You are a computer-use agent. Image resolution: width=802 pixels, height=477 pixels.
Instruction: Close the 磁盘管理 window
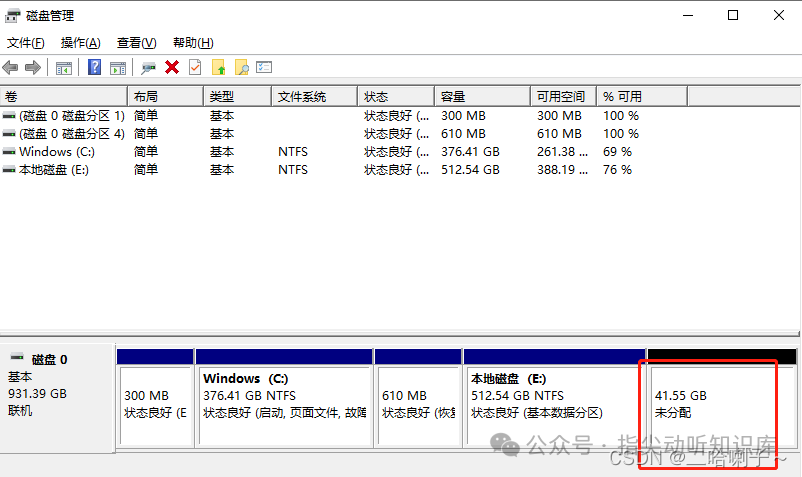point(778,15)
